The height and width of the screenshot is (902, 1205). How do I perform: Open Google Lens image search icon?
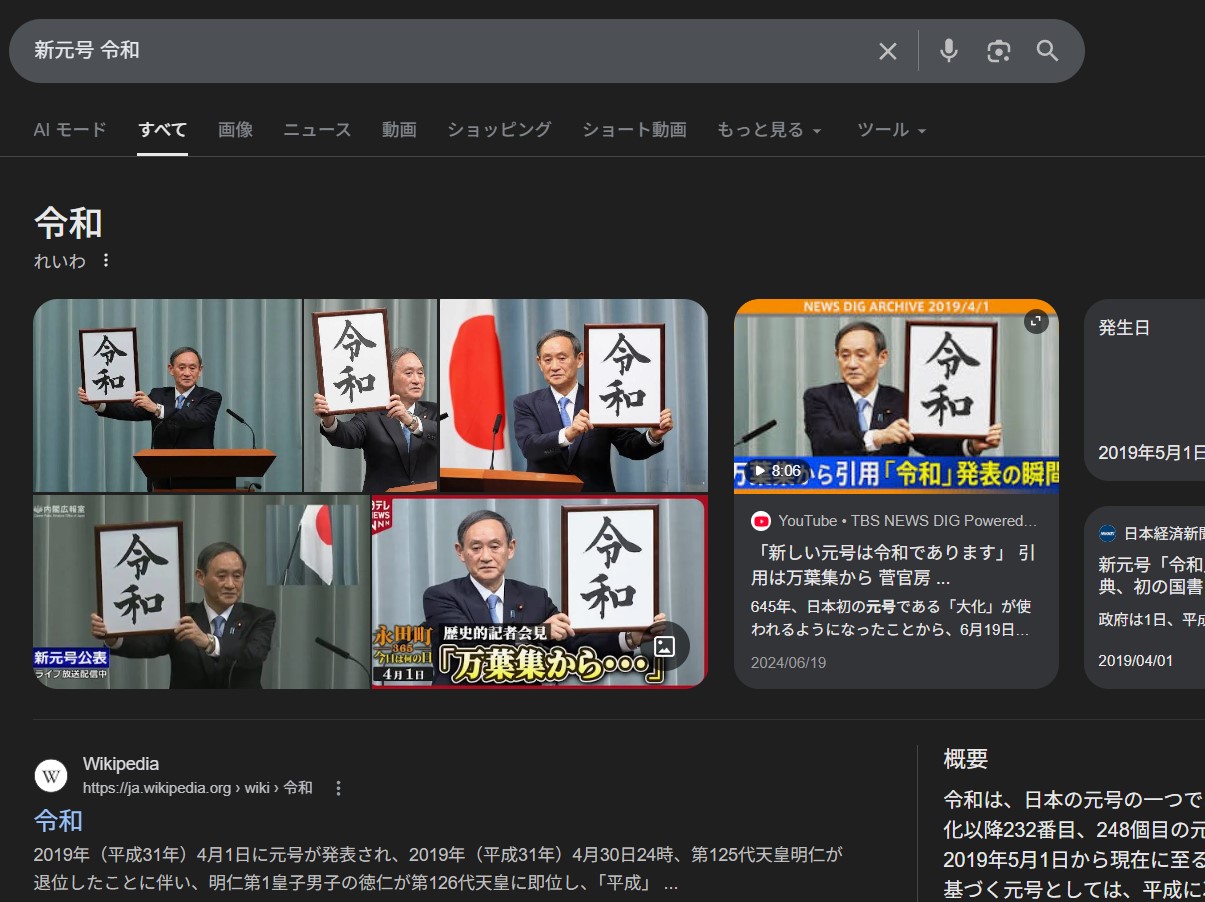[x=998, y=51]
